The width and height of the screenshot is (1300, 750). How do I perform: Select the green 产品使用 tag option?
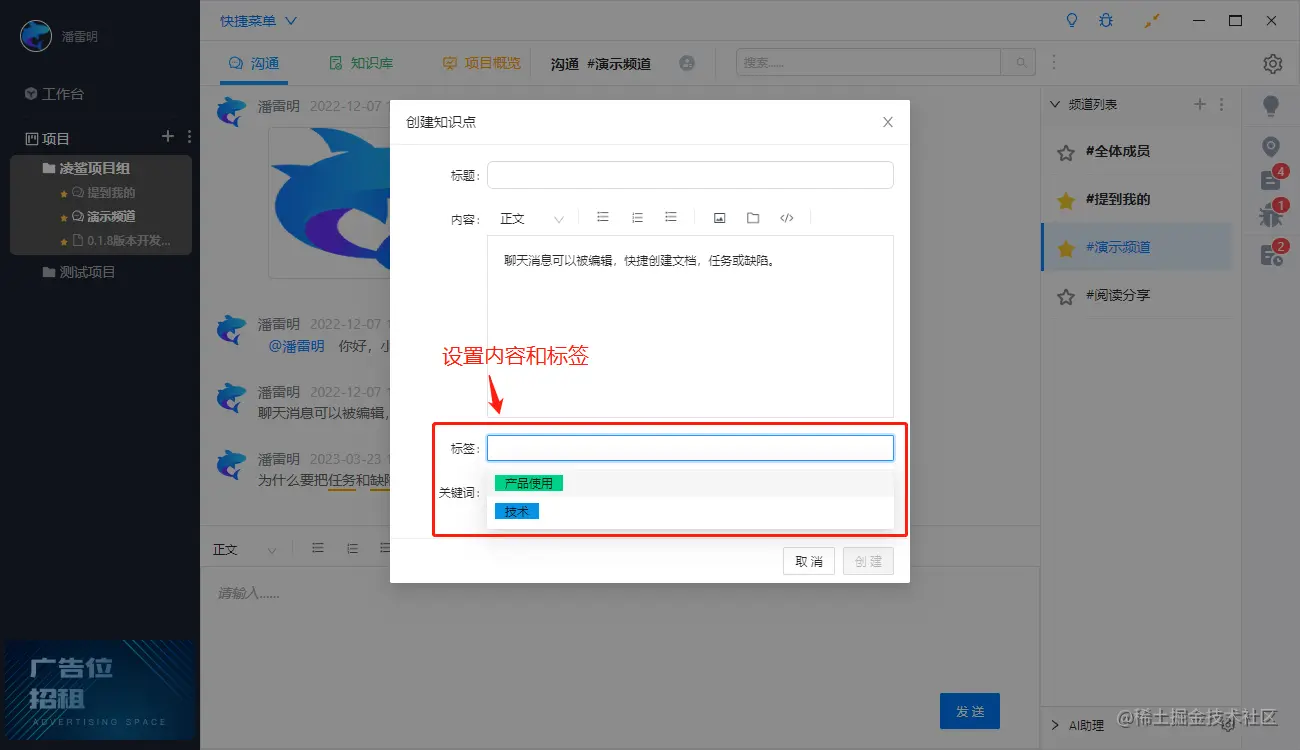click(x=529, y=483)
